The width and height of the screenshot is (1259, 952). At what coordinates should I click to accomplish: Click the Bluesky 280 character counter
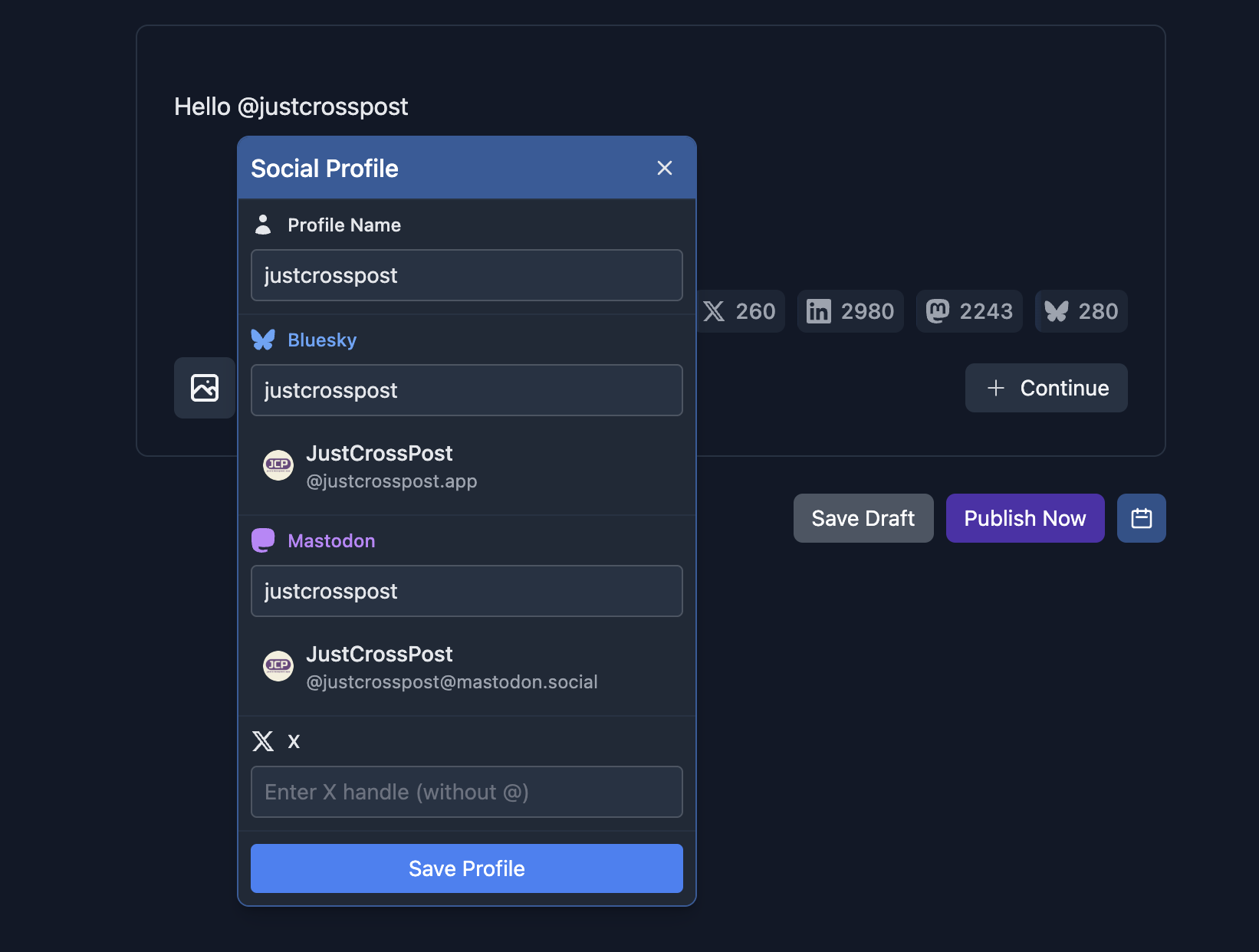pos(1081,311)
